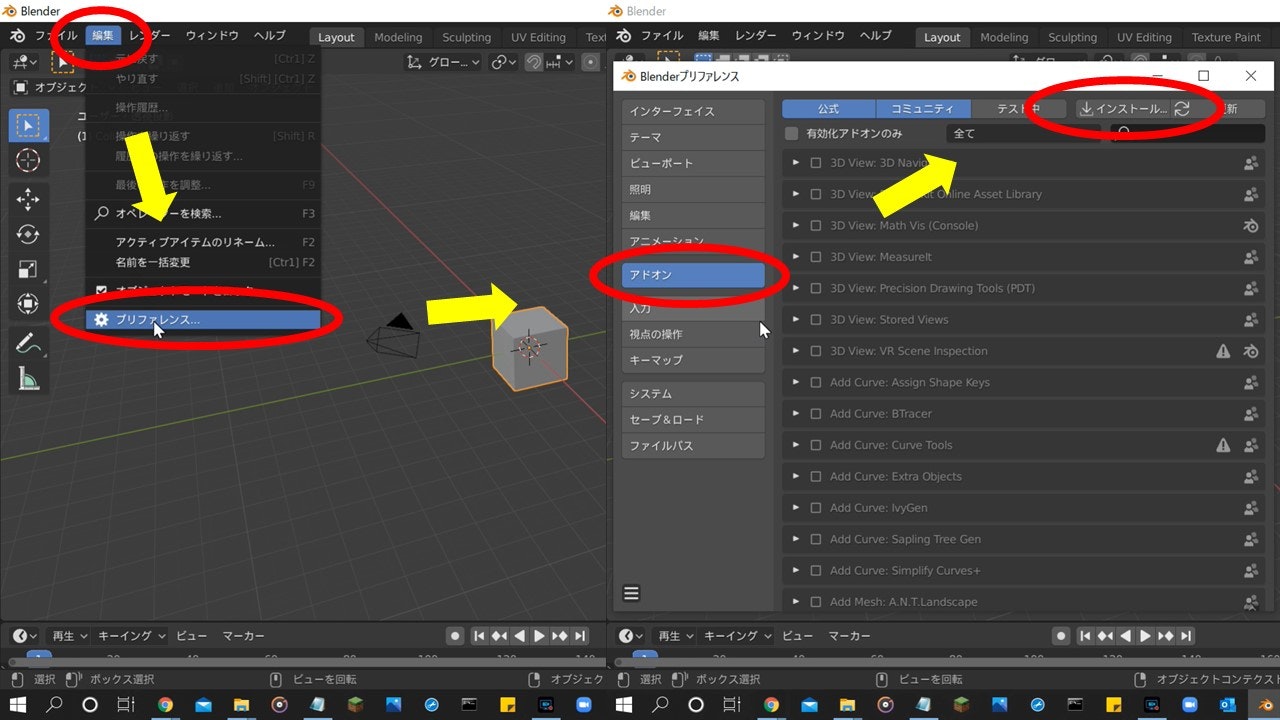Click auto-keying record dot in the timeline below the open Edit menu
1280x720 pixels.
455,636
